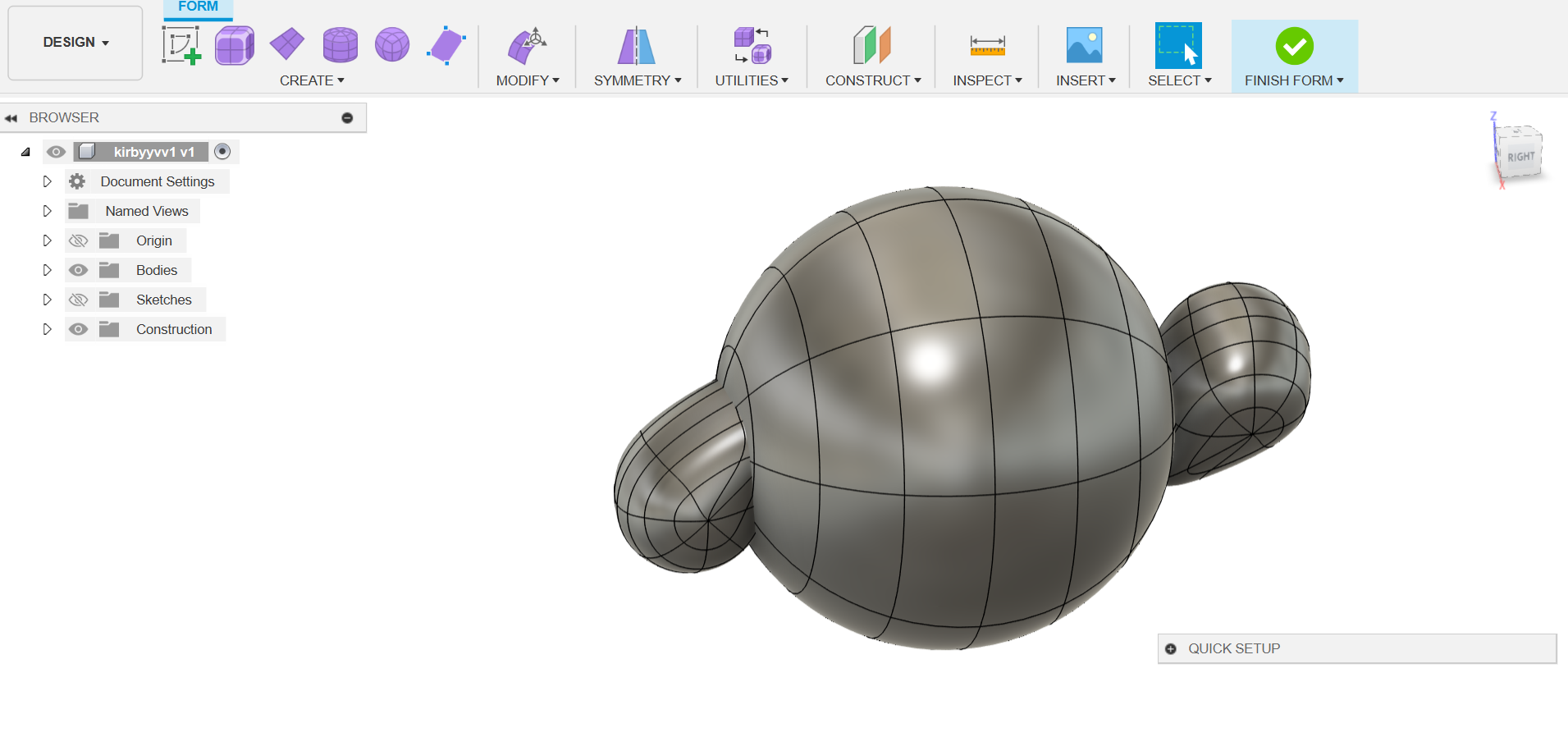Select the kirbyyvv1 v1 document name
The image size is (1568, 737).
(154, 152)
